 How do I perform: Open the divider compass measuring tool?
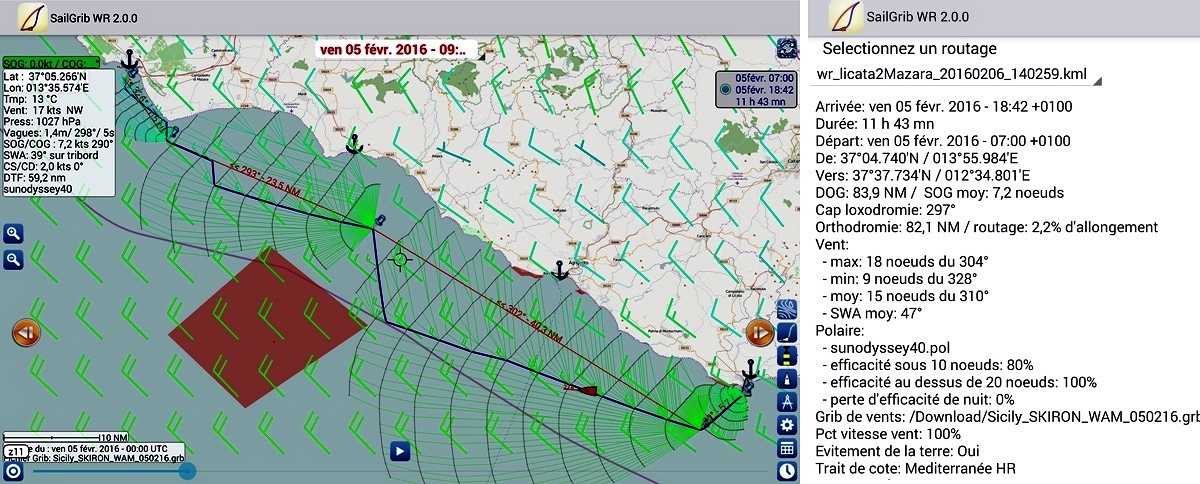pos(787,402)
